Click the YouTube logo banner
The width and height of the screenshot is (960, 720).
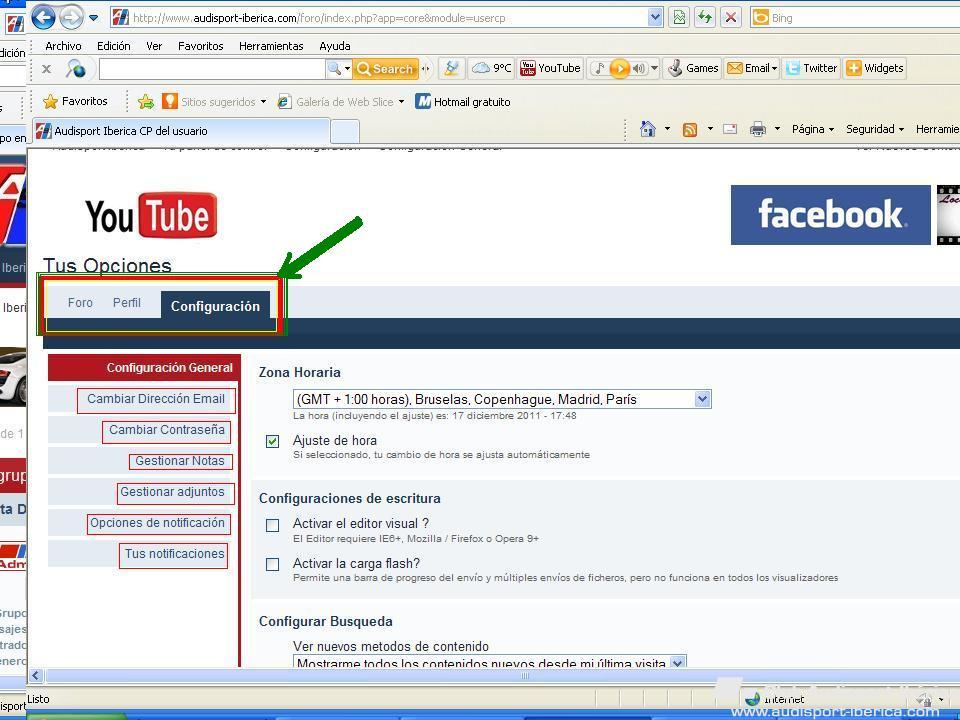(x=151, y=215)
